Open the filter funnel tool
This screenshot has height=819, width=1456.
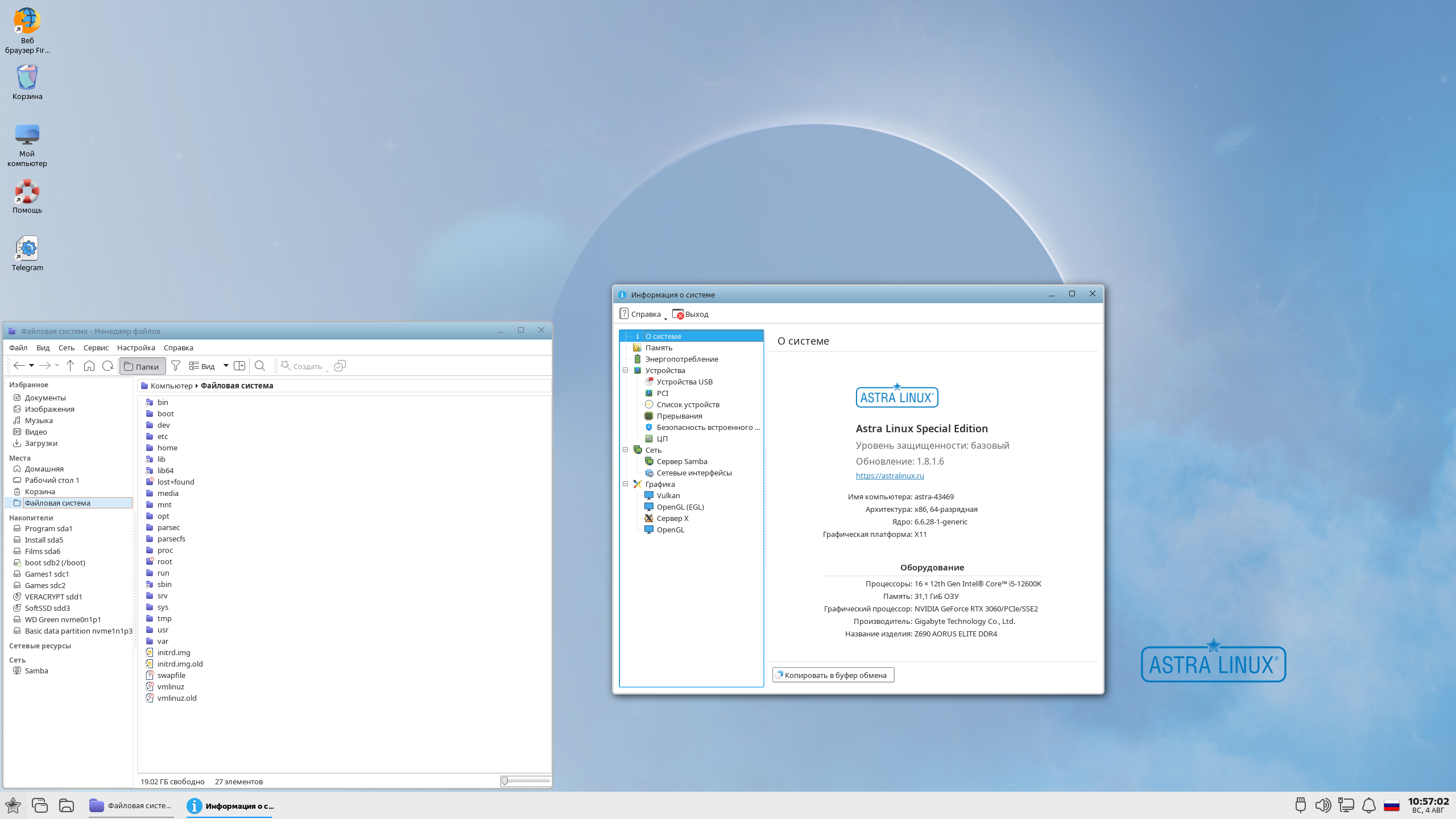[x=176, y=366]
